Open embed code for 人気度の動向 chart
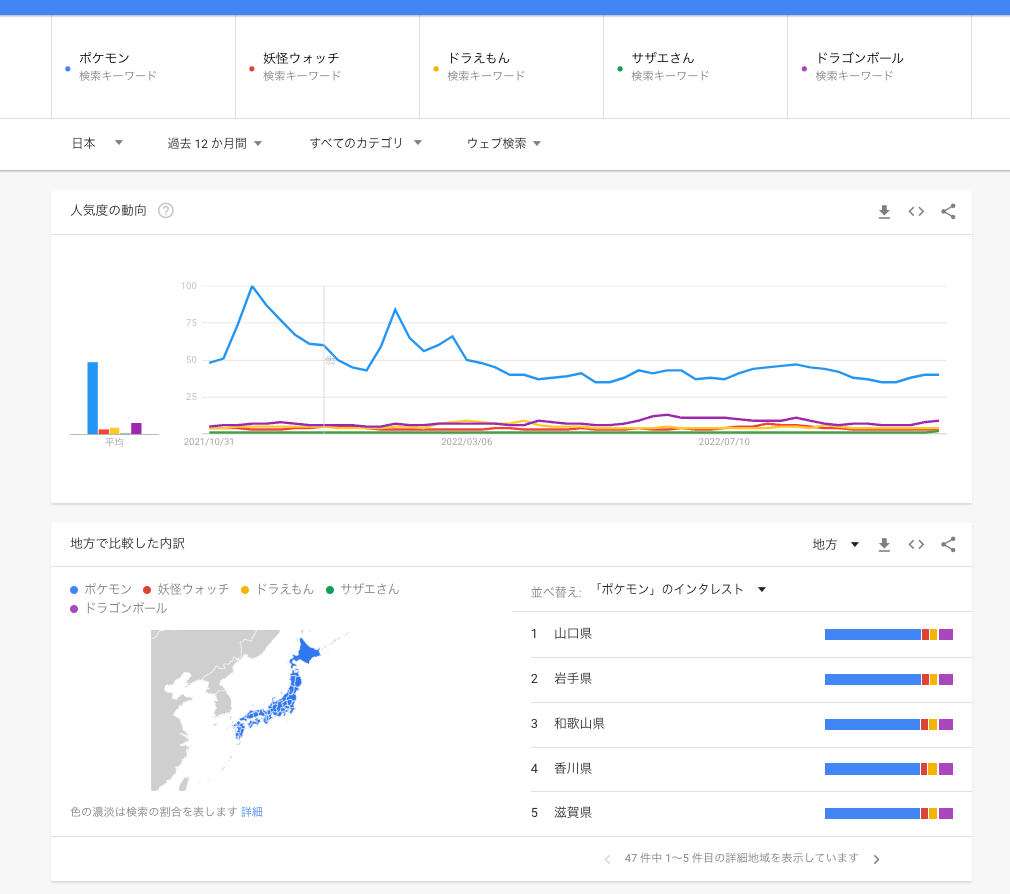Image resolution: width=1010 pixels, height=894 pixels. pyautogui.click(x=916, y=211)
